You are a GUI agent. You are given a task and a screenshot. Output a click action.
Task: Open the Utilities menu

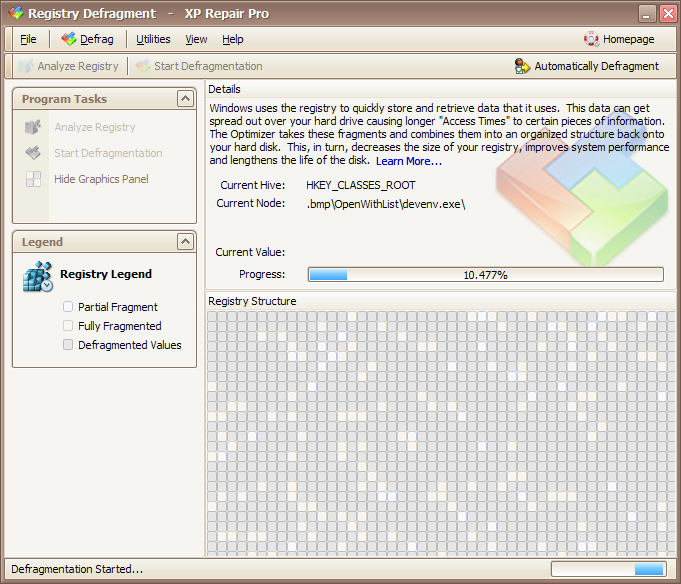click(x=153, y=39)
